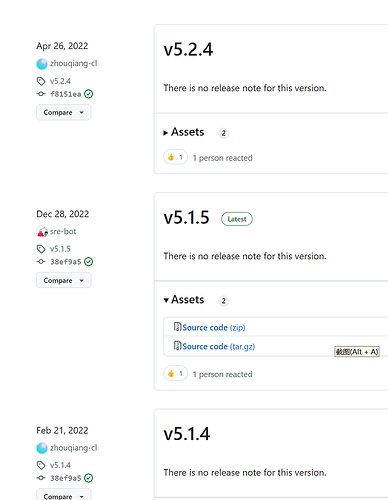388x500 pixels.
Task: Click zip file icon beside Source code (zip)
Action: 177,327
